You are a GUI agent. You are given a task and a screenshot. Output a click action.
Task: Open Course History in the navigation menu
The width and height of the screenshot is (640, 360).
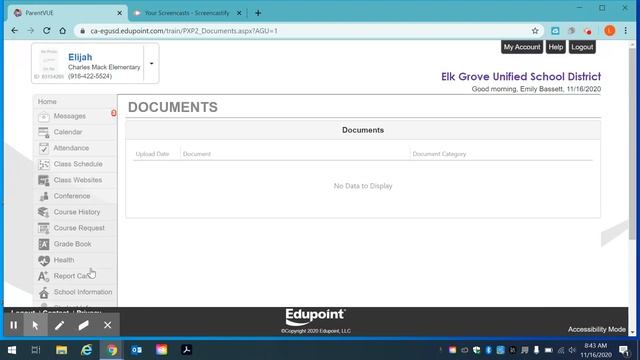(77, 212)
